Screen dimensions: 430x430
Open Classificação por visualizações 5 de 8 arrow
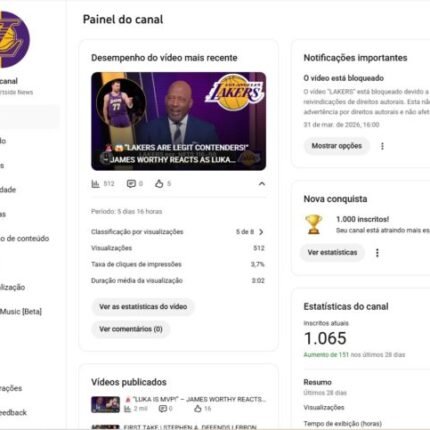point(261,232)
